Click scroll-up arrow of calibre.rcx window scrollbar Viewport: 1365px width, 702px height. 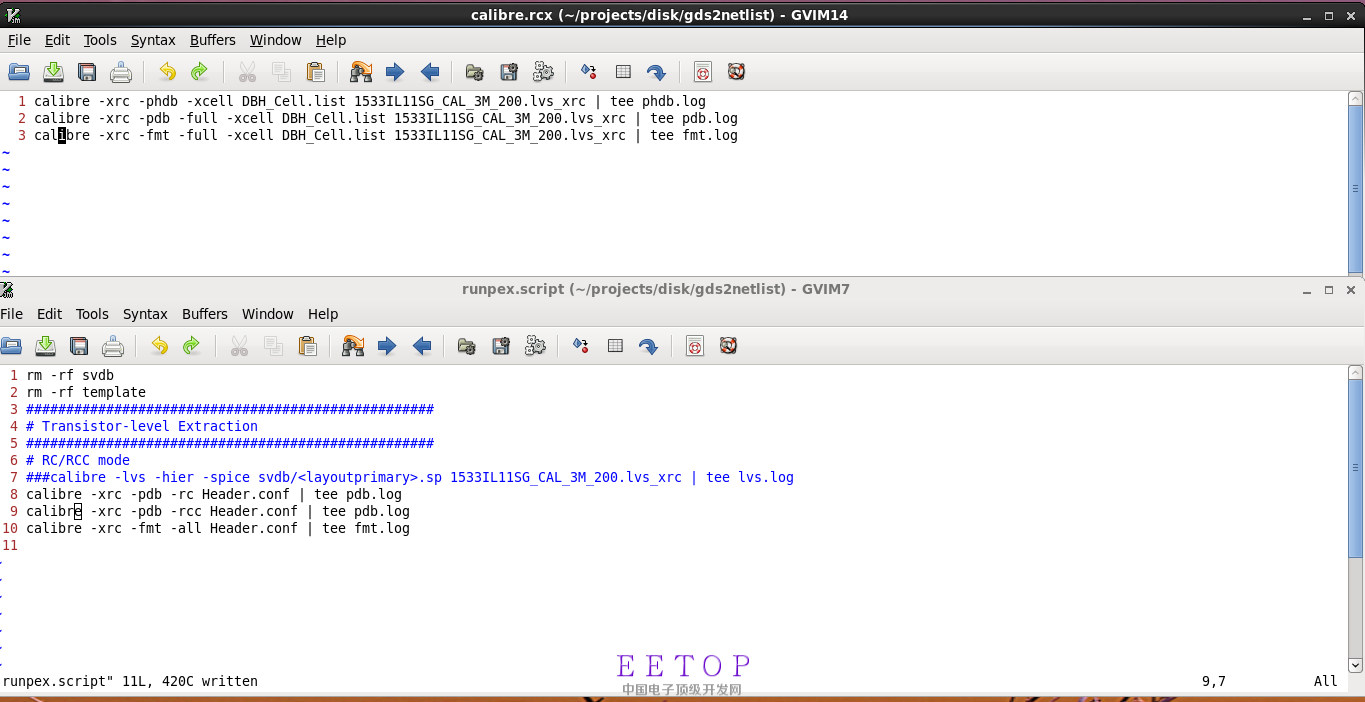[1356, 98]
